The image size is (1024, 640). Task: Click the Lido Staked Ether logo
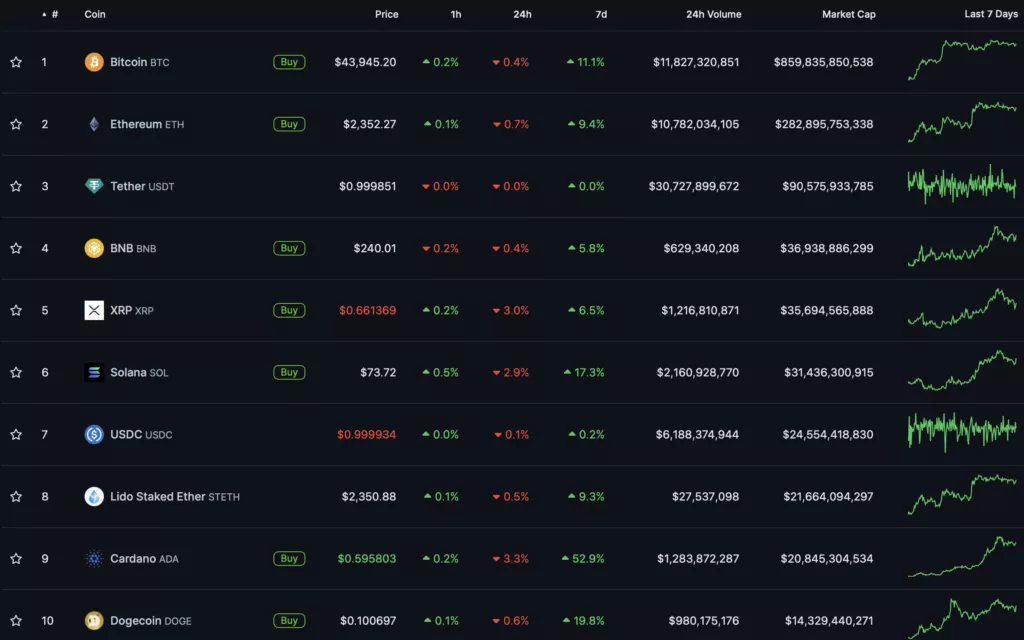coord(94,496)
